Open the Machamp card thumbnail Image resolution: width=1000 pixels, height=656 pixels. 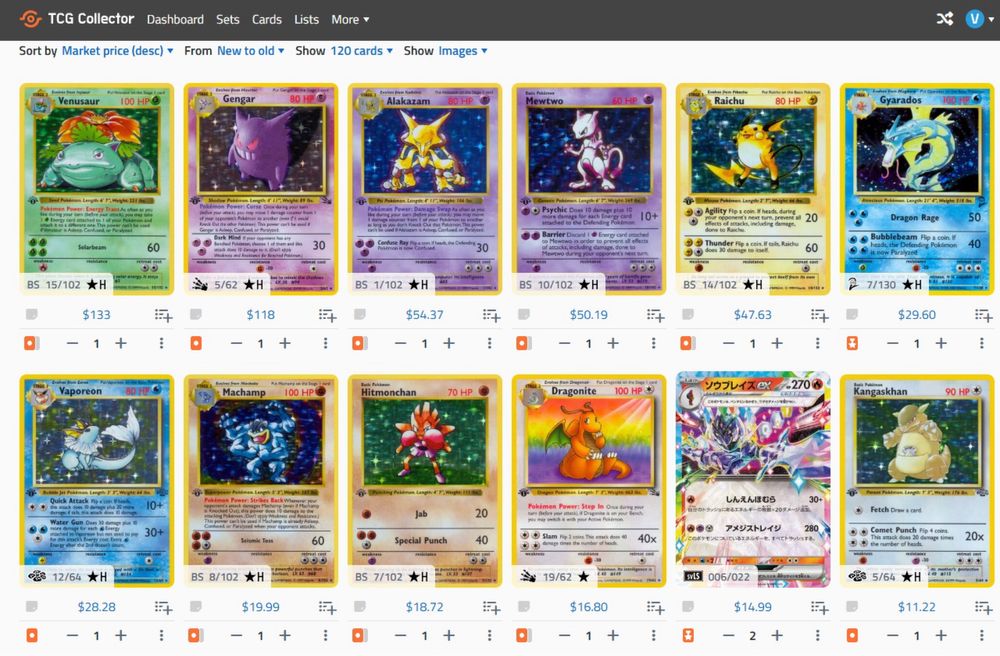point(261,481)
